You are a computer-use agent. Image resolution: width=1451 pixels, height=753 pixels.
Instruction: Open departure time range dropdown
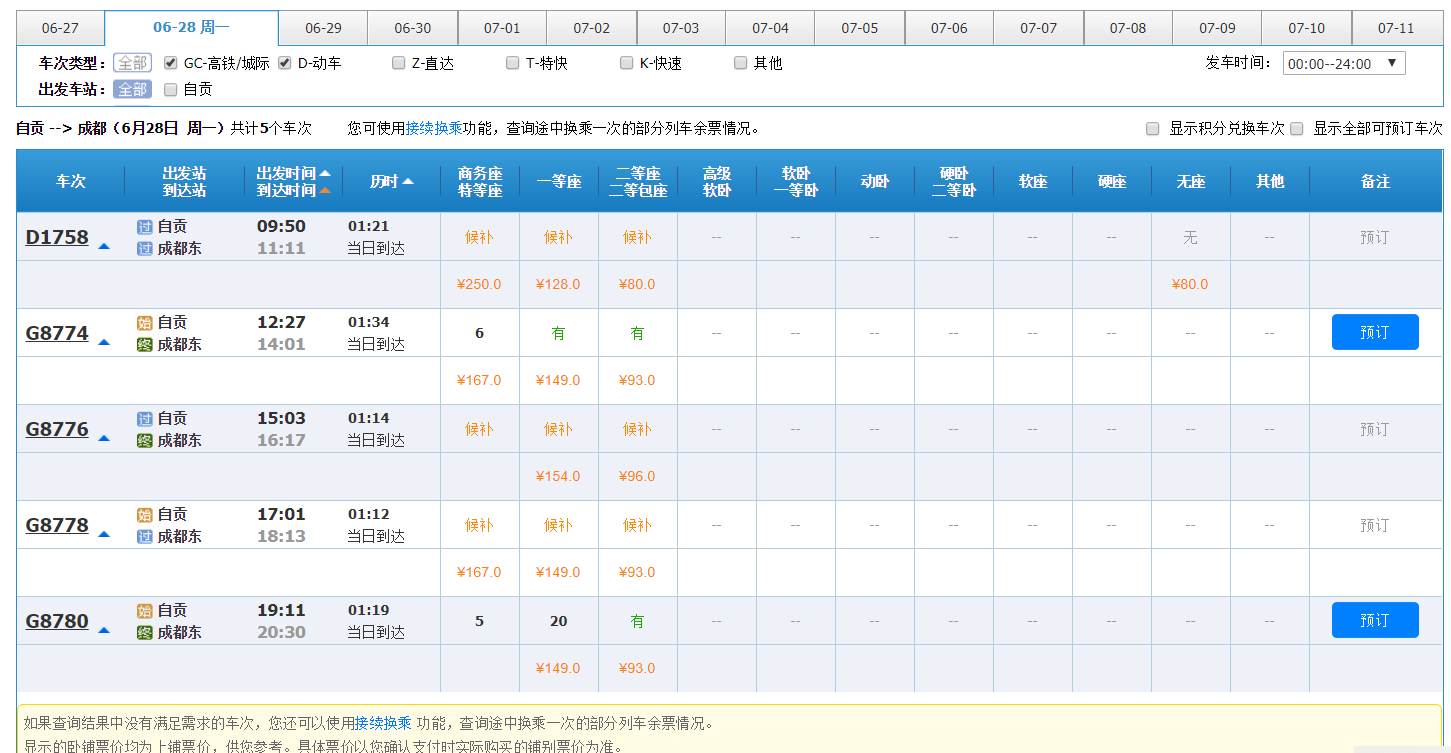tap(1343, 64)
